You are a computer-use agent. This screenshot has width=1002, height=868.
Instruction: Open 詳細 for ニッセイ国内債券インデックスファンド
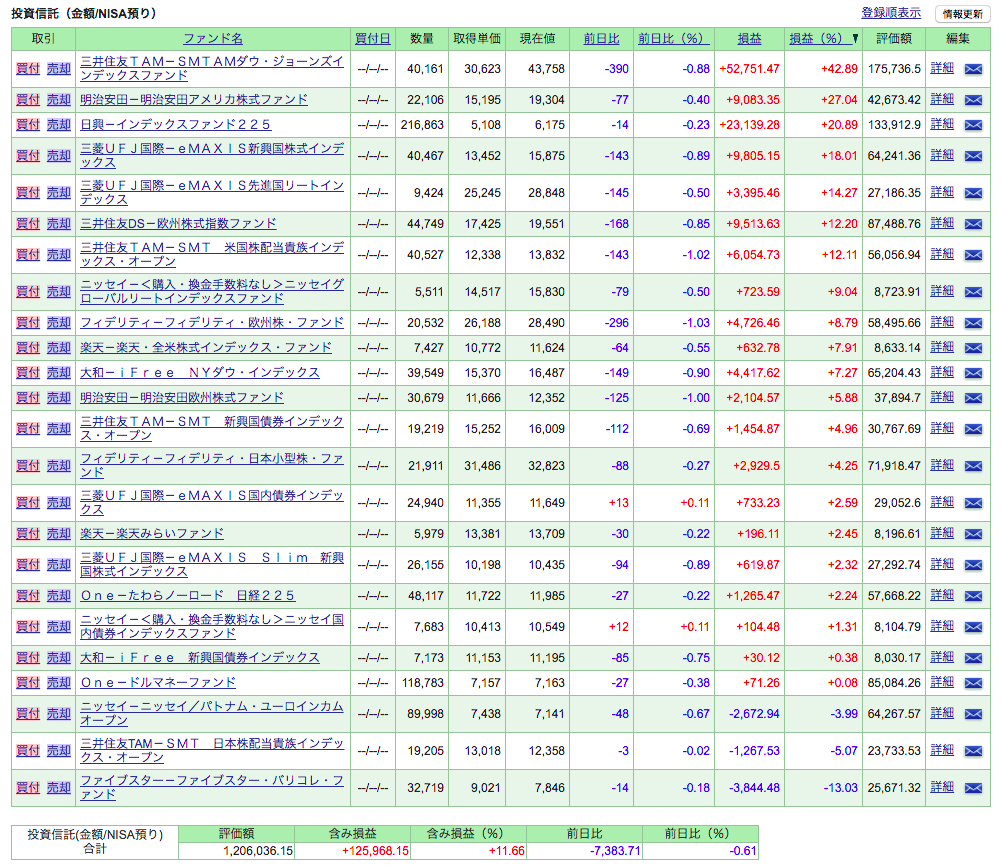[942, 626]
